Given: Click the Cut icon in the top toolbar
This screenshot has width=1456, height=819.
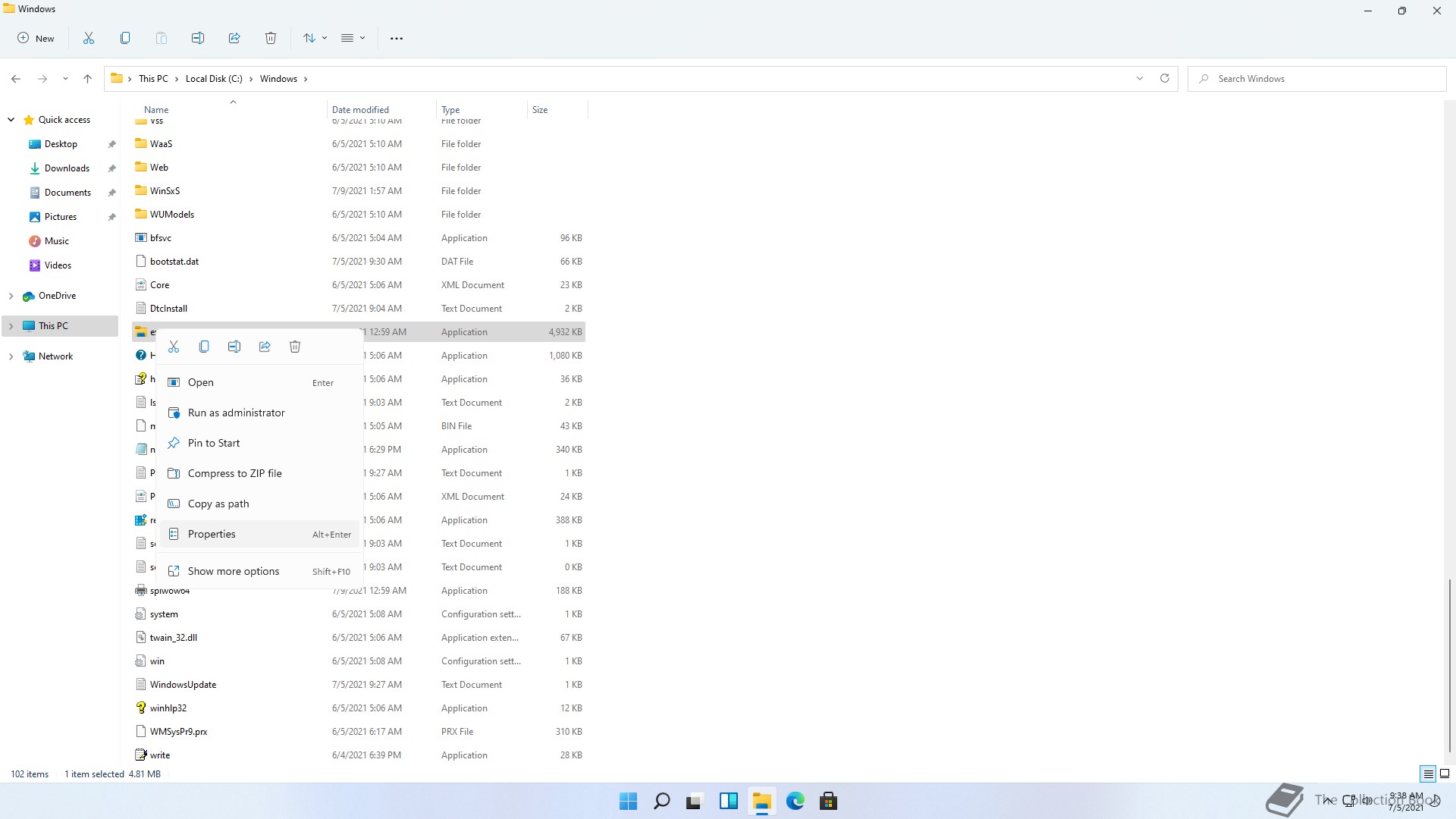Looking at the screenshot, I should (x=89, y=38).
